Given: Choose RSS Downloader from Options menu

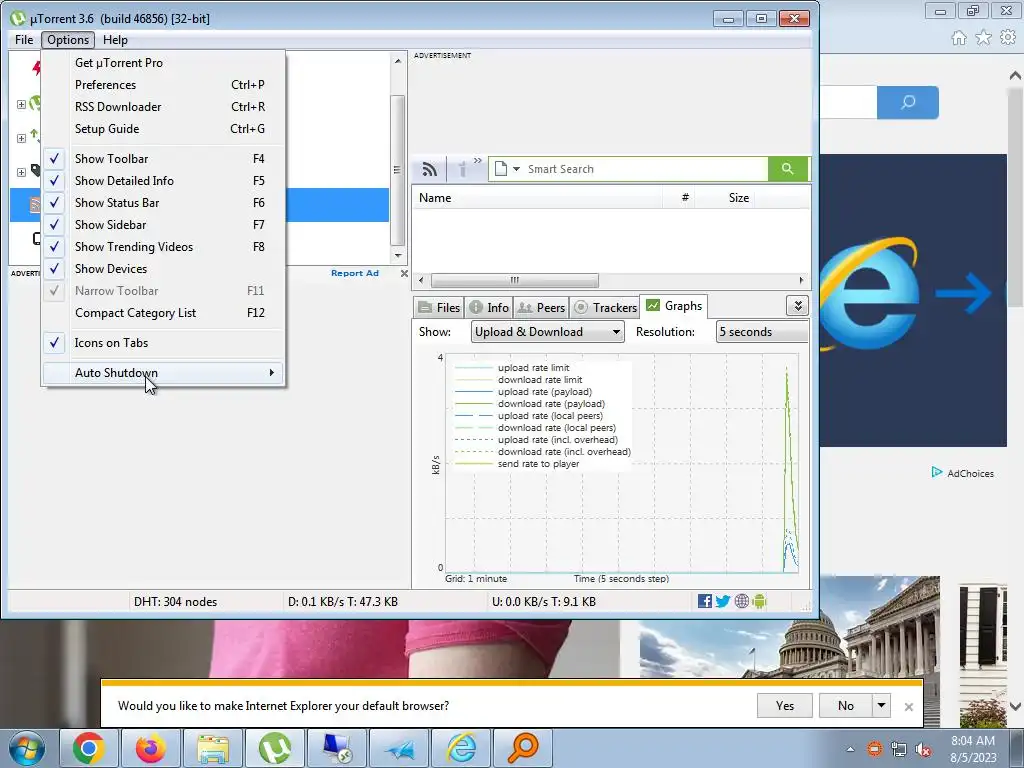Looking at the screenshot, I should click(x=163, y=107).
